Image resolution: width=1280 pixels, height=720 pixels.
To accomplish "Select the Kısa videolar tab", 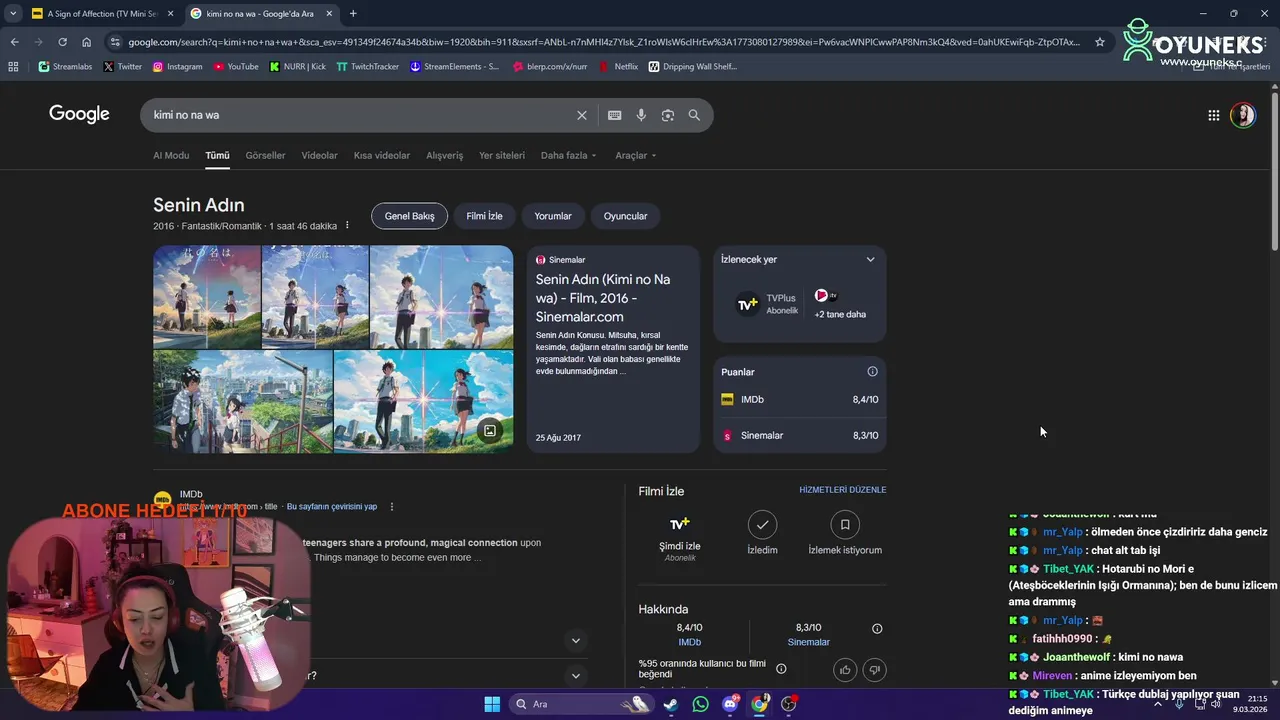I will pos(382,155).
